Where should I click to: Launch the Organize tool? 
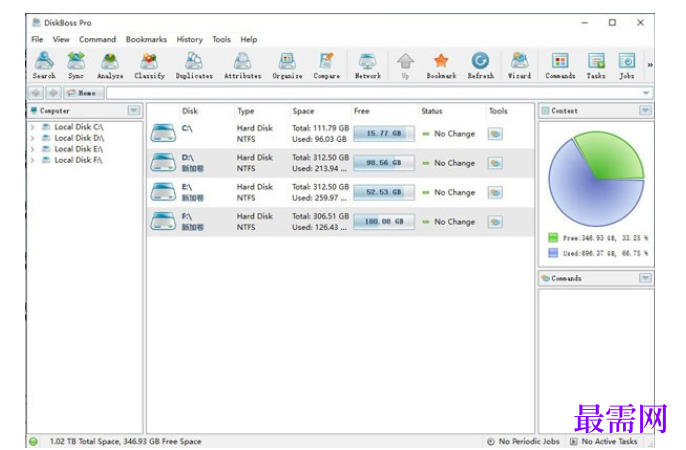pyautogui.click(x=287, y=65)
